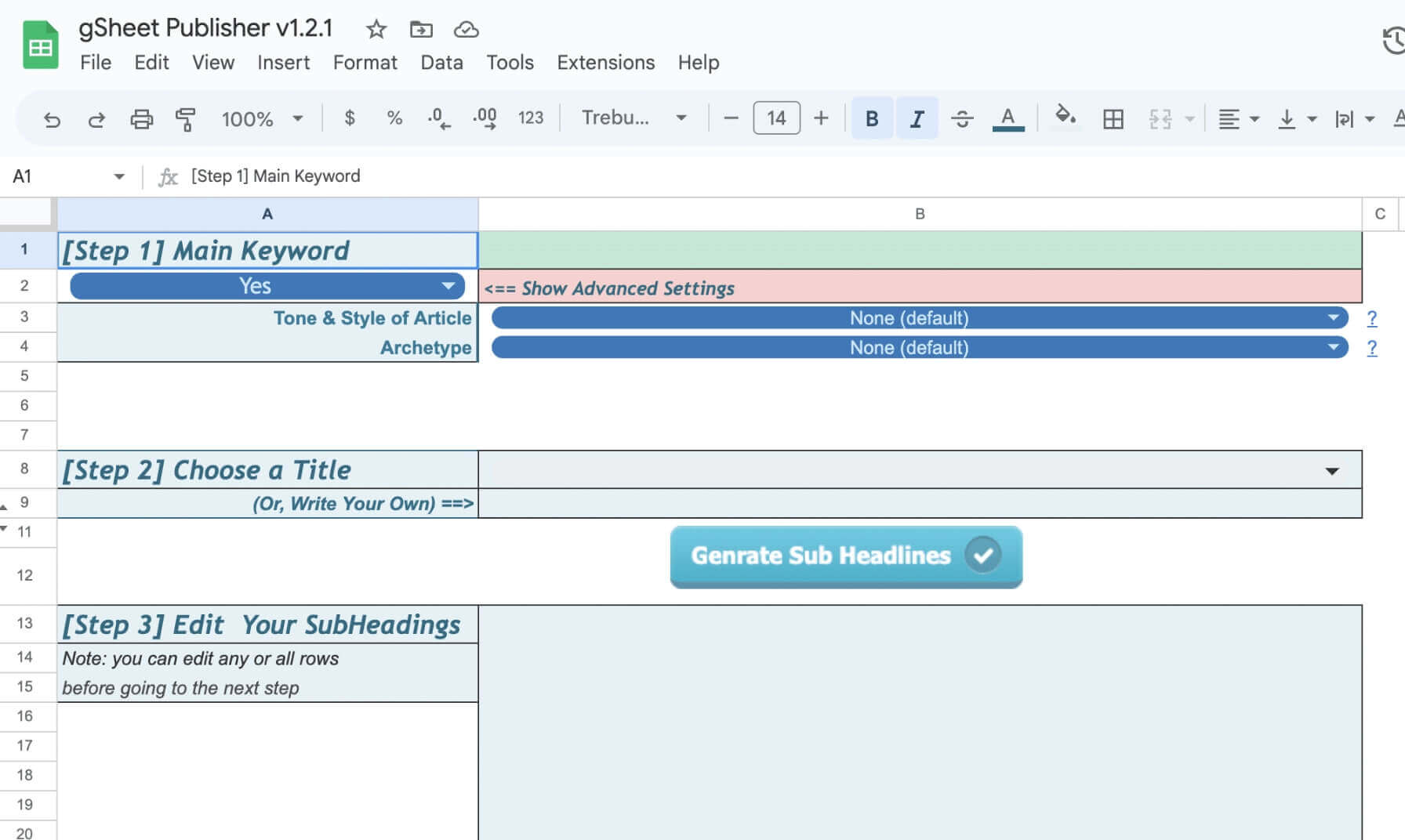Viewport: 1405px width, 840px height.
Task: Click the strikethrough icon
Action: point(962,118)
